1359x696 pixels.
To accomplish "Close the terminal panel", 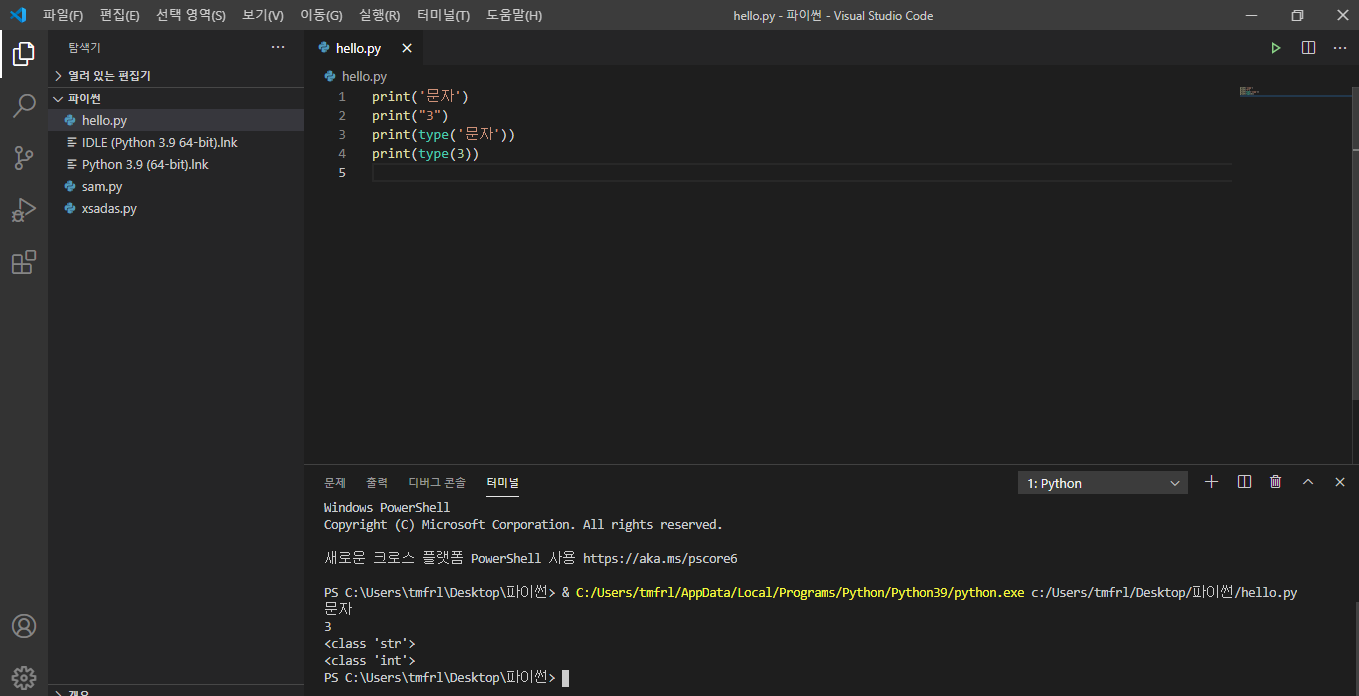I will [1340, 482].
